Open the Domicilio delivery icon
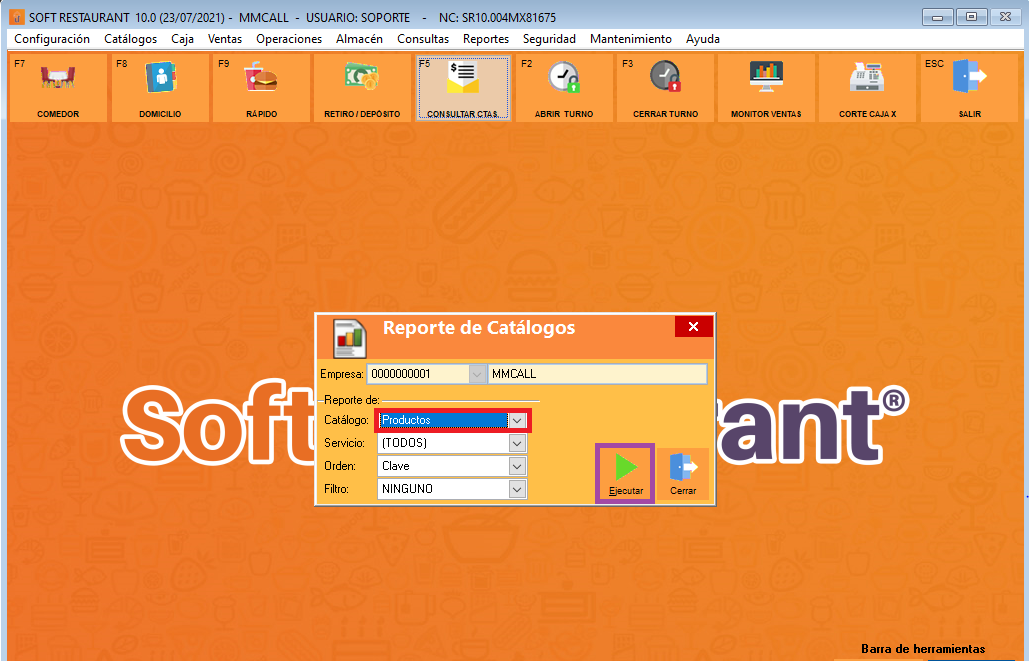The height and width of the screenshot is (661, 1029). 160,80
